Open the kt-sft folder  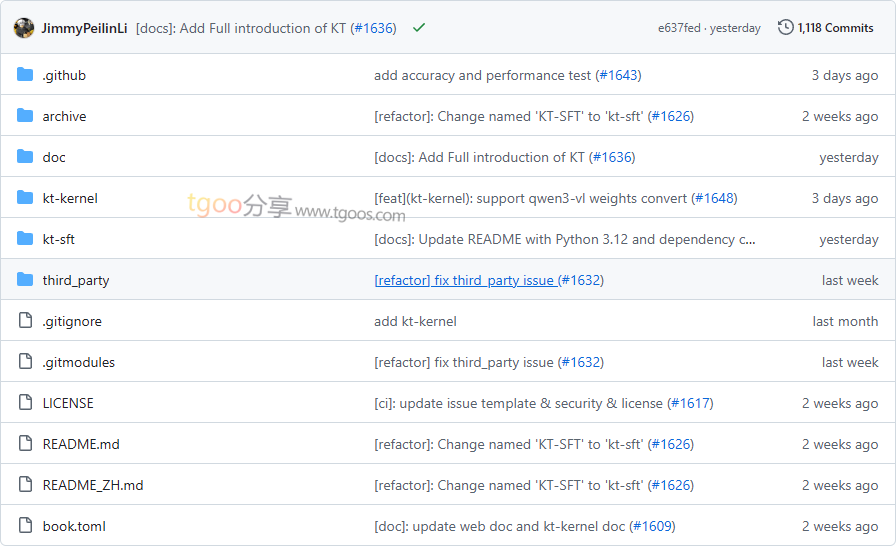(x=59, y=239)
